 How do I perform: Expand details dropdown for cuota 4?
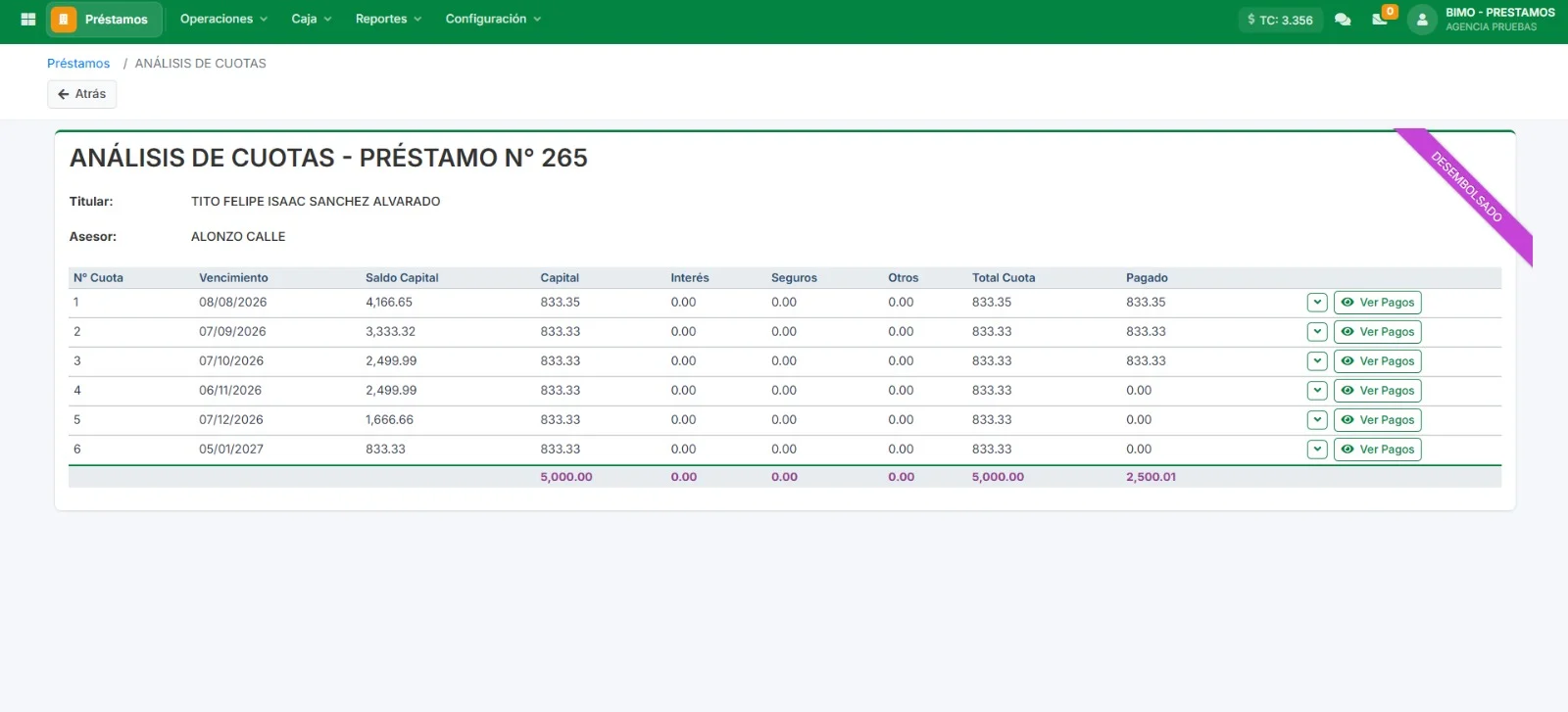[x=1317, y=391]
